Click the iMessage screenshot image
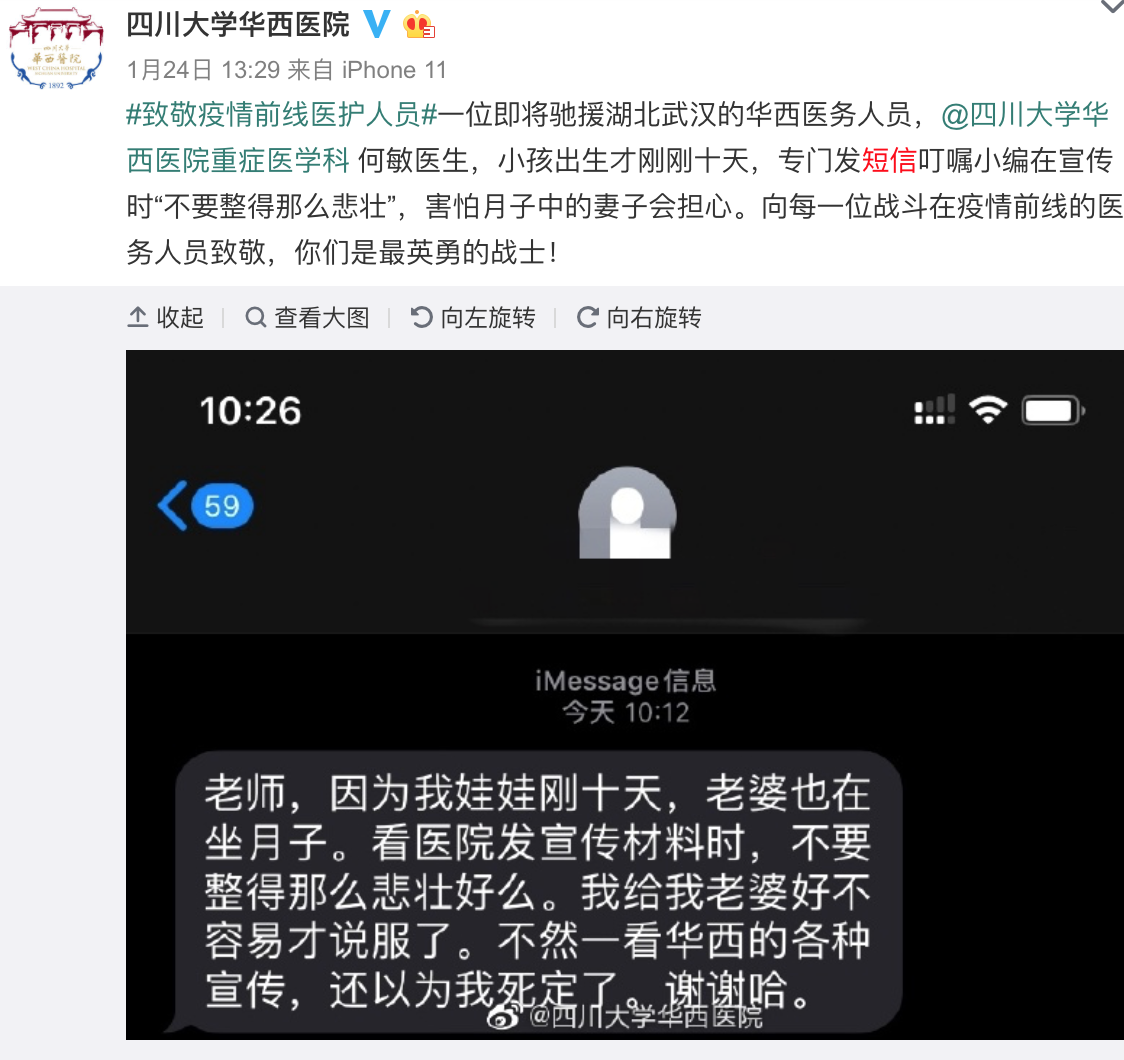Image resolution: width=1124 pixels, height=1060 pixels. 625,694
